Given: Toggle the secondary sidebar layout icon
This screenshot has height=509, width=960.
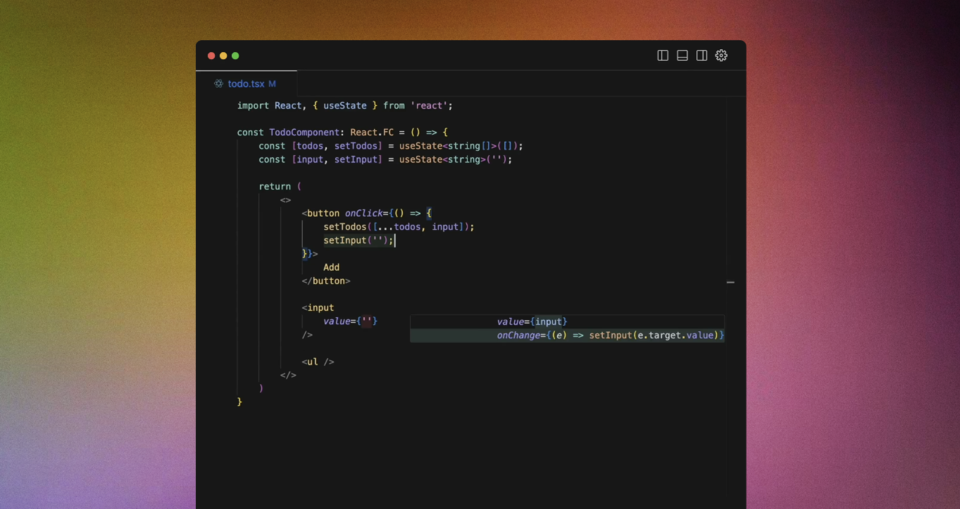Looking at the screenshot, I should click(702, 56).
